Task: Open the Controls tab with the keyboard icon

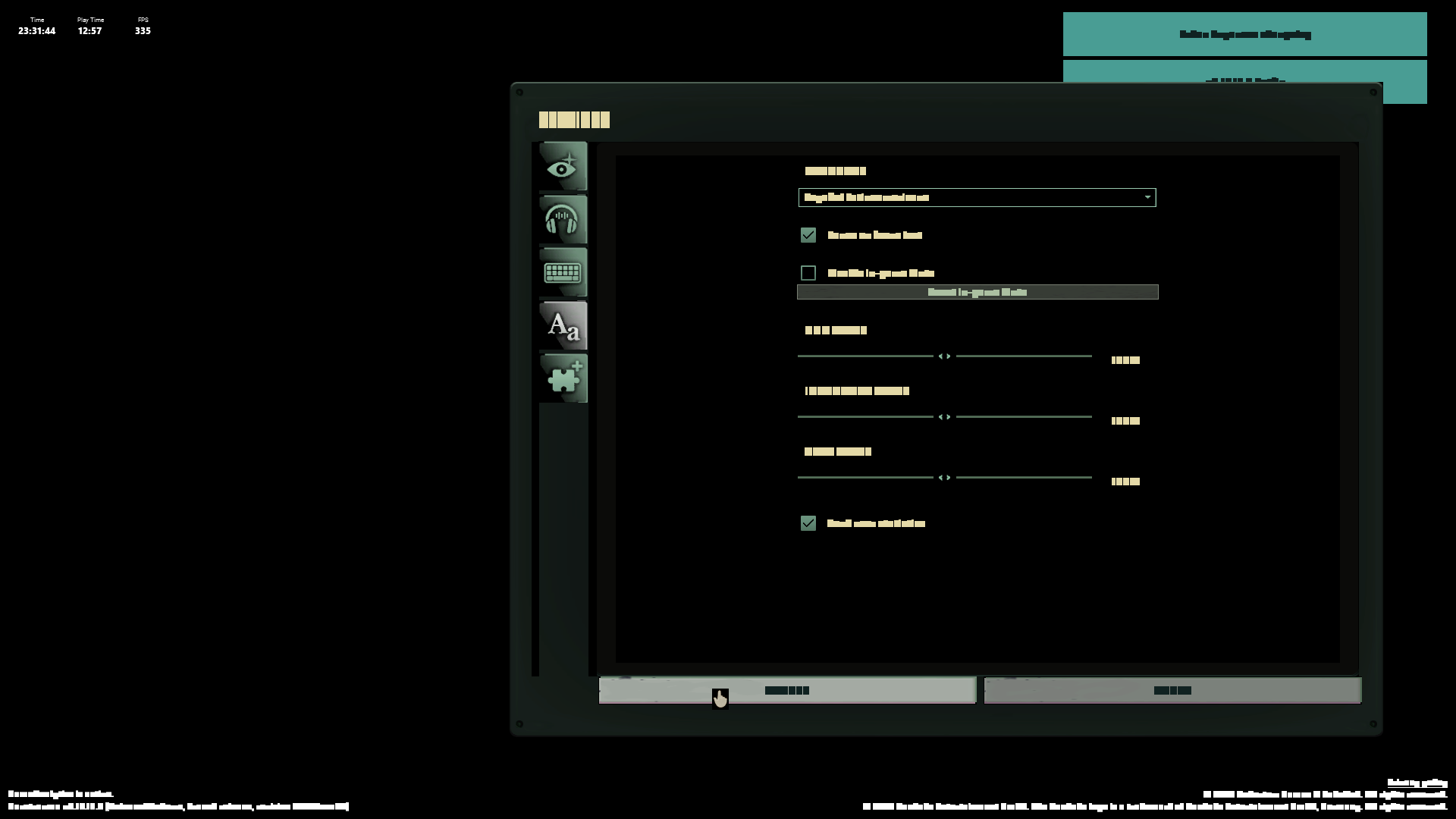Action: point(563,272)
